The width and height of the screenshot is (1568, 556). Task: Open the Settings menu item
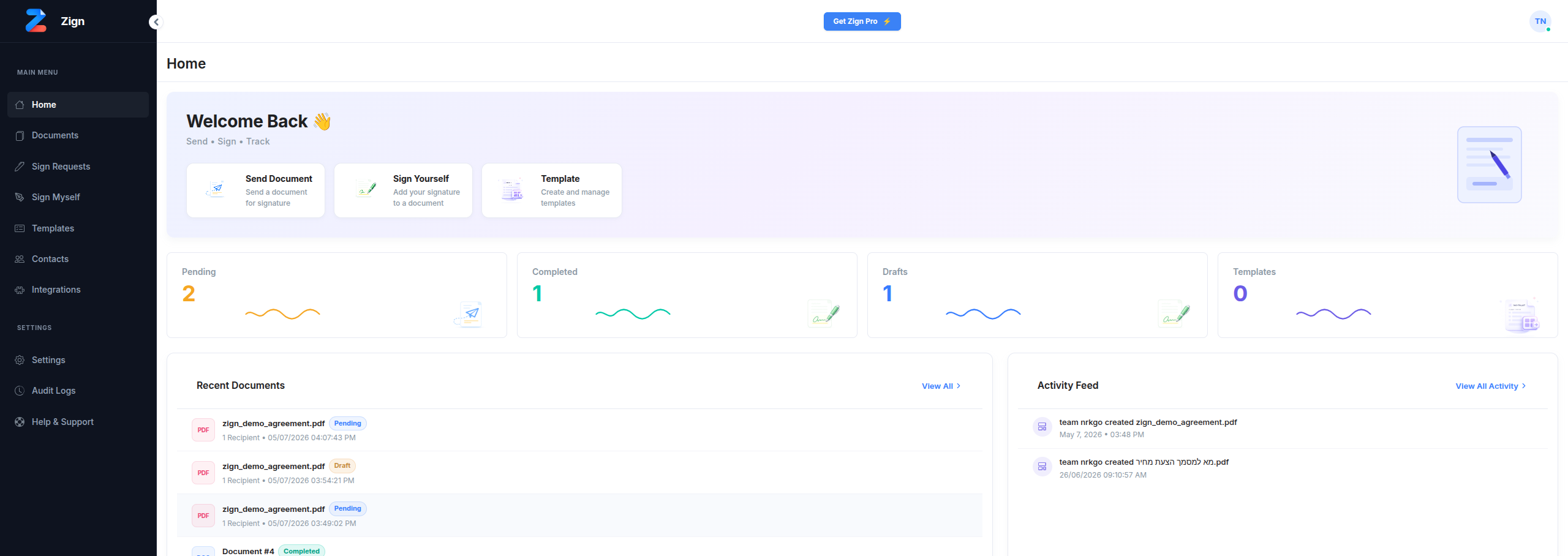tap(78, 360)
